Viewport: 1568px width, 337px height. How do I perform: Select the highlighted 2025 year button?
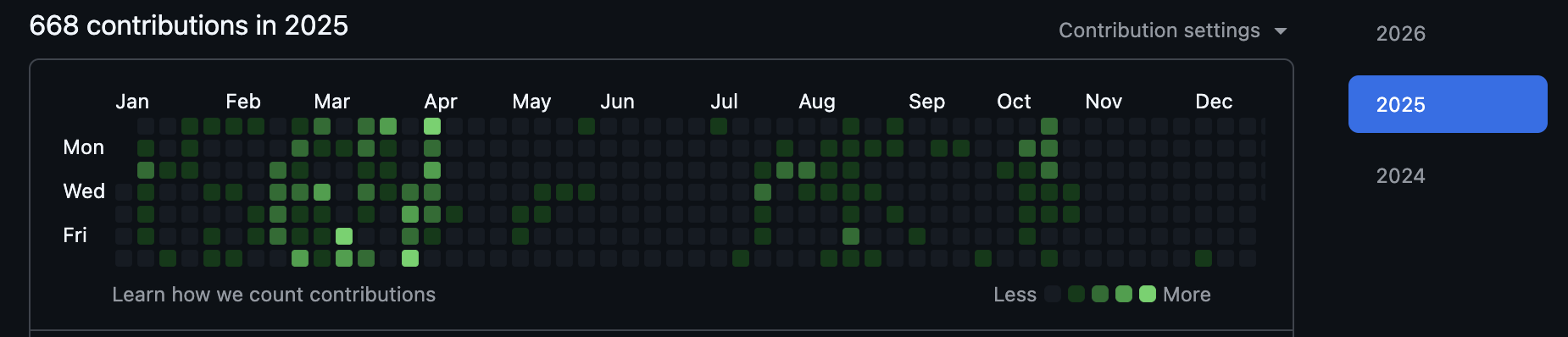[x=1448, y=104]
